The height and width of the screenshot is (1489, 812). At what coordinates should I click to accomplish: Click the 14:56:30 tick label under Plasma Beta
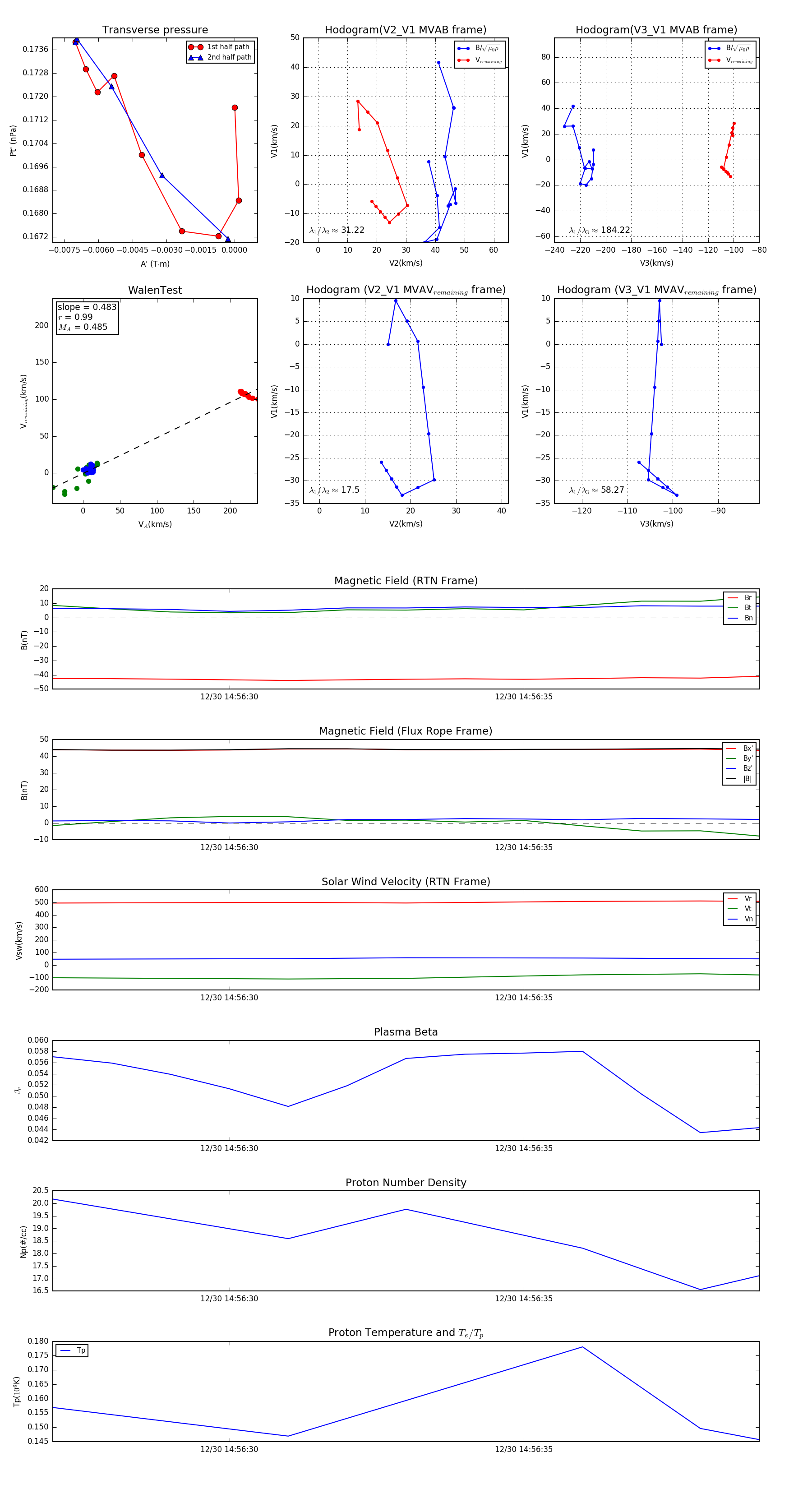[x=229, y=1148]
